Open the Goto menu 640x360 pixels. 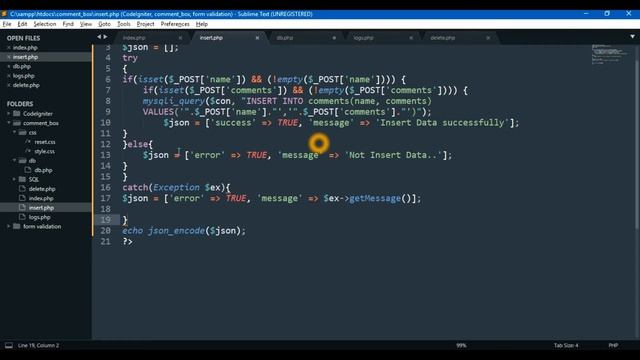[x=104, y=24]
